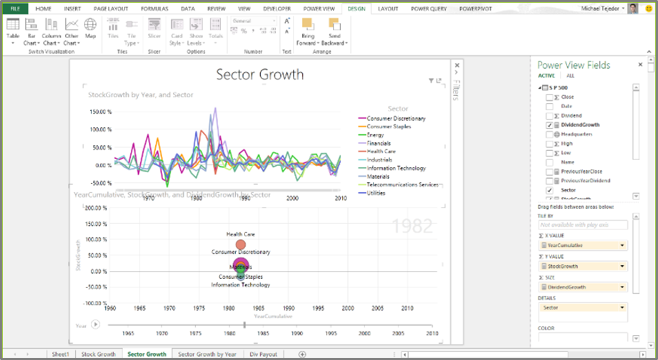
Task: Open the Bar Chart visualization menu
Action: [31, 31]
